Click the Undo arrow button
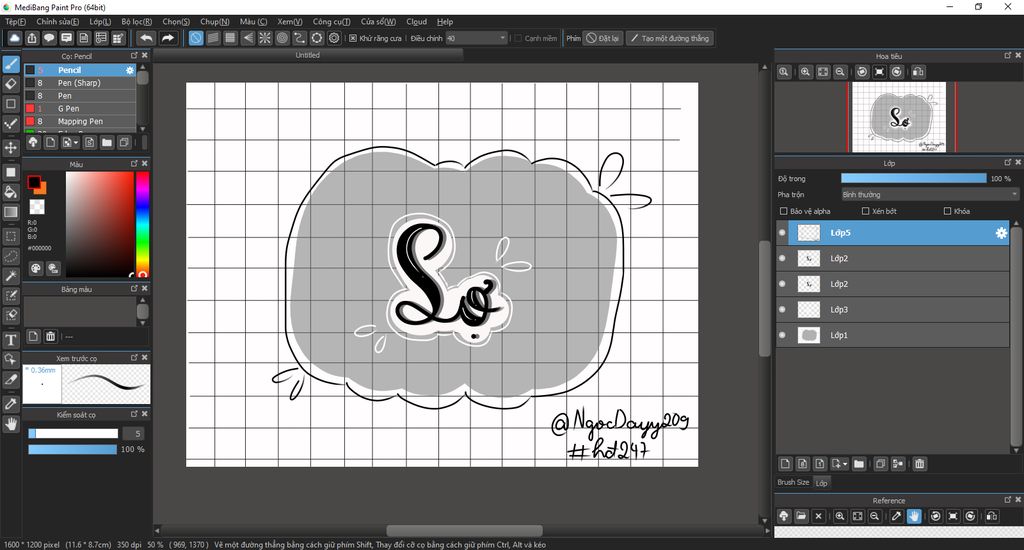Screen dimensions: 1024x550 coord(146,39)
